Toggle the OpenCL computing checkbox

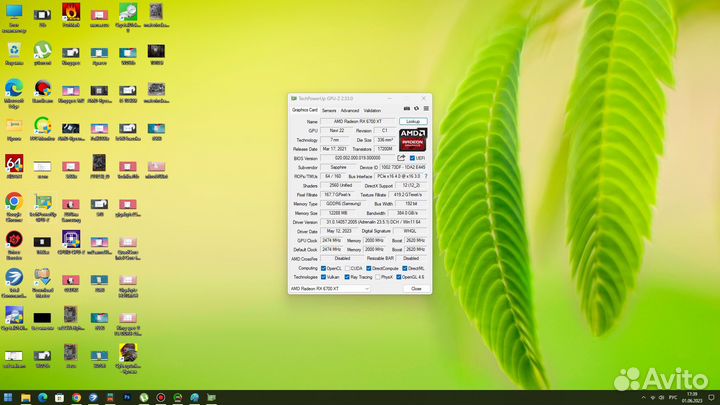pyautogui.click(x=323, y=268)
